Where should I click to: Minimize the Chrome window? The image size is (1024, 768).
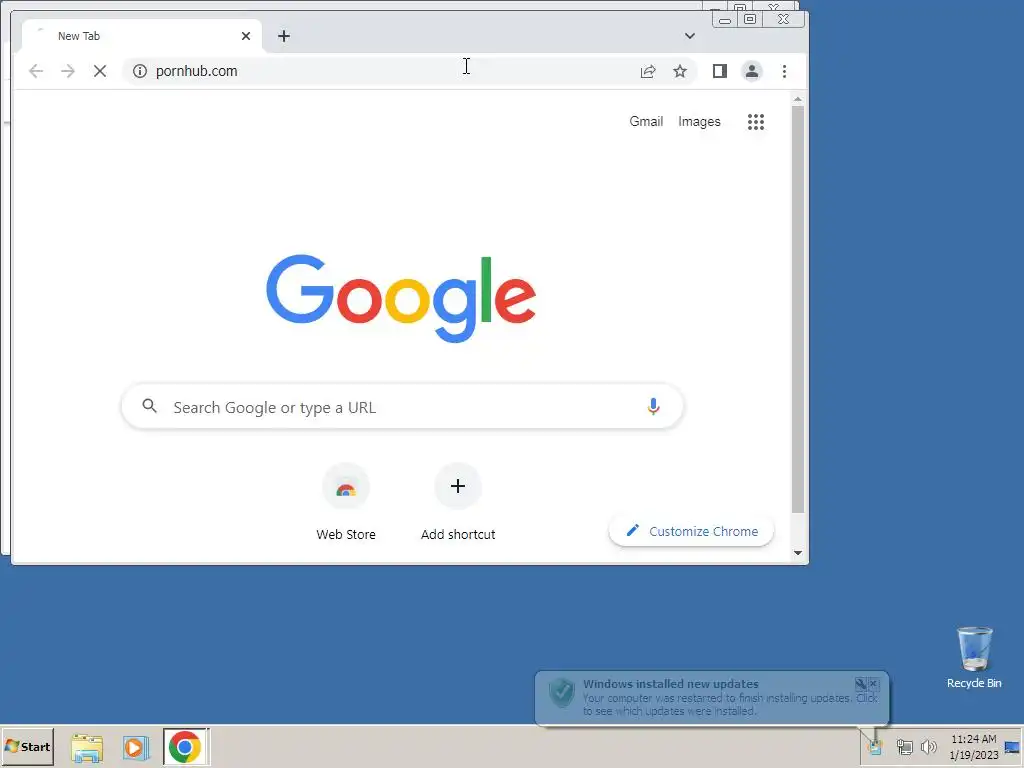pos(724,20)
